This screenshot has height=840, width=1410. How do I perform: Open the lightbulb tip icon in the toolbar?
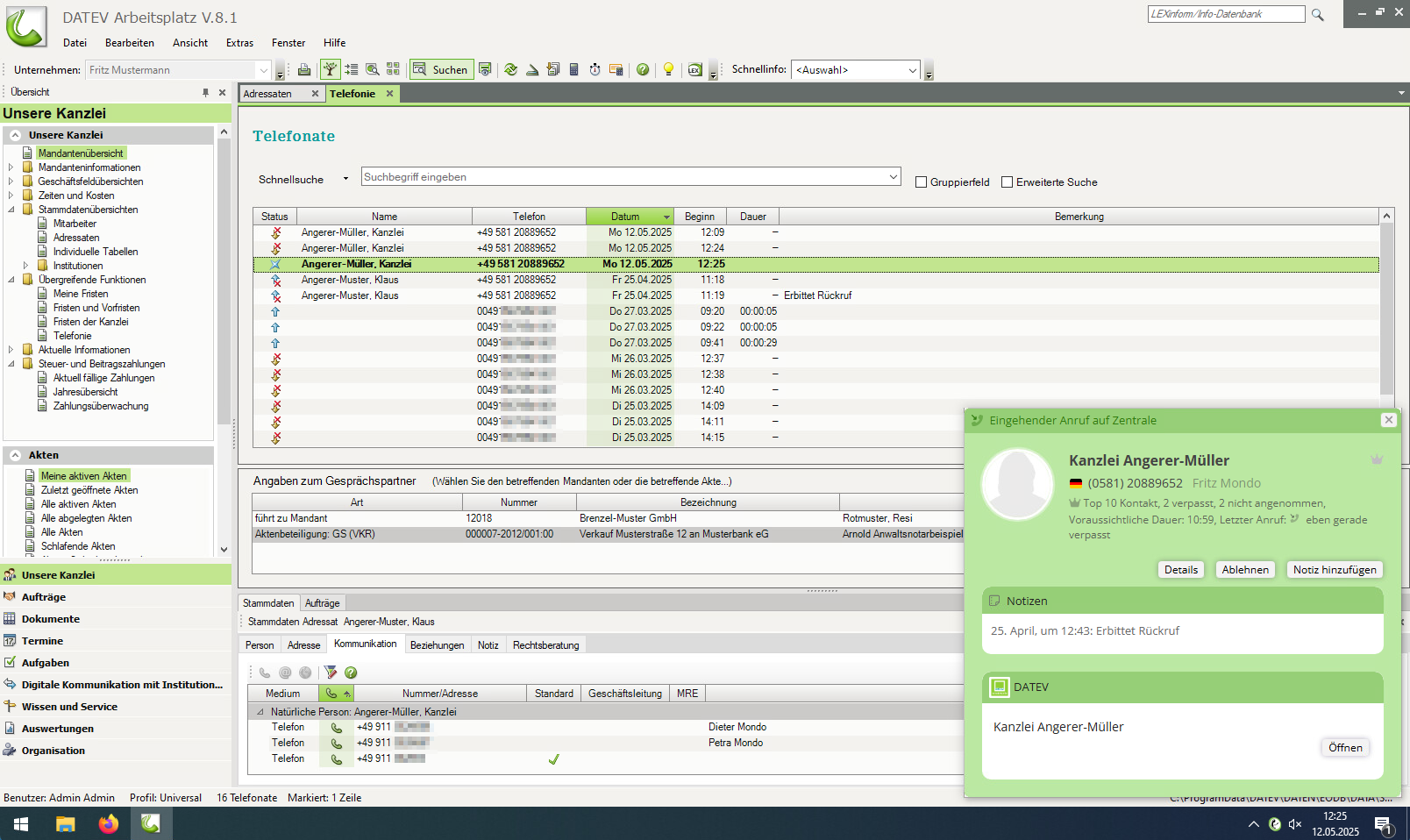(667, 69)
